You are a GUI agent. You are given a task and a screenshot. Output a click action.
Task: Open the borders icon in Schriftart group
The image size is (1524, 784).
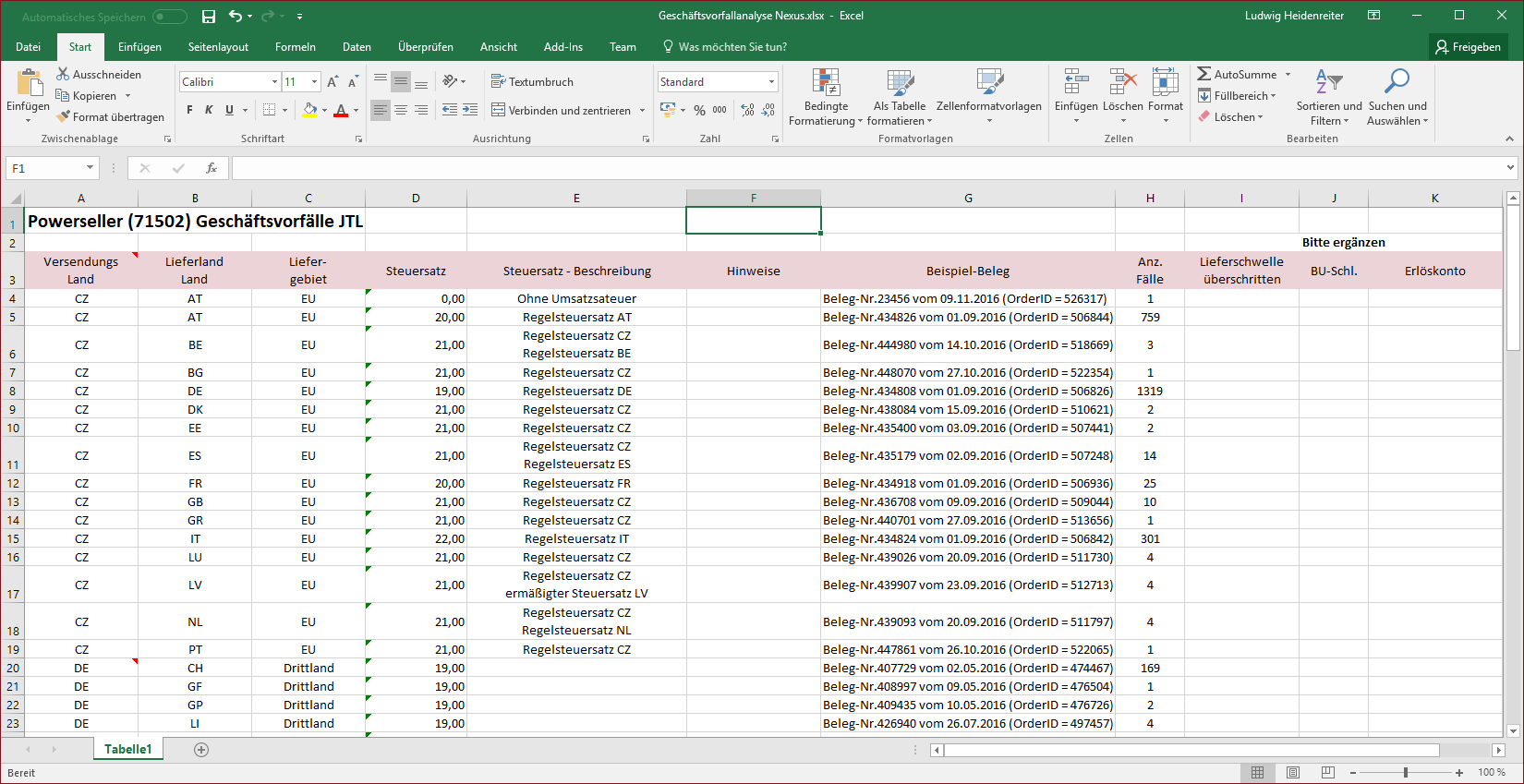[269, 110]
